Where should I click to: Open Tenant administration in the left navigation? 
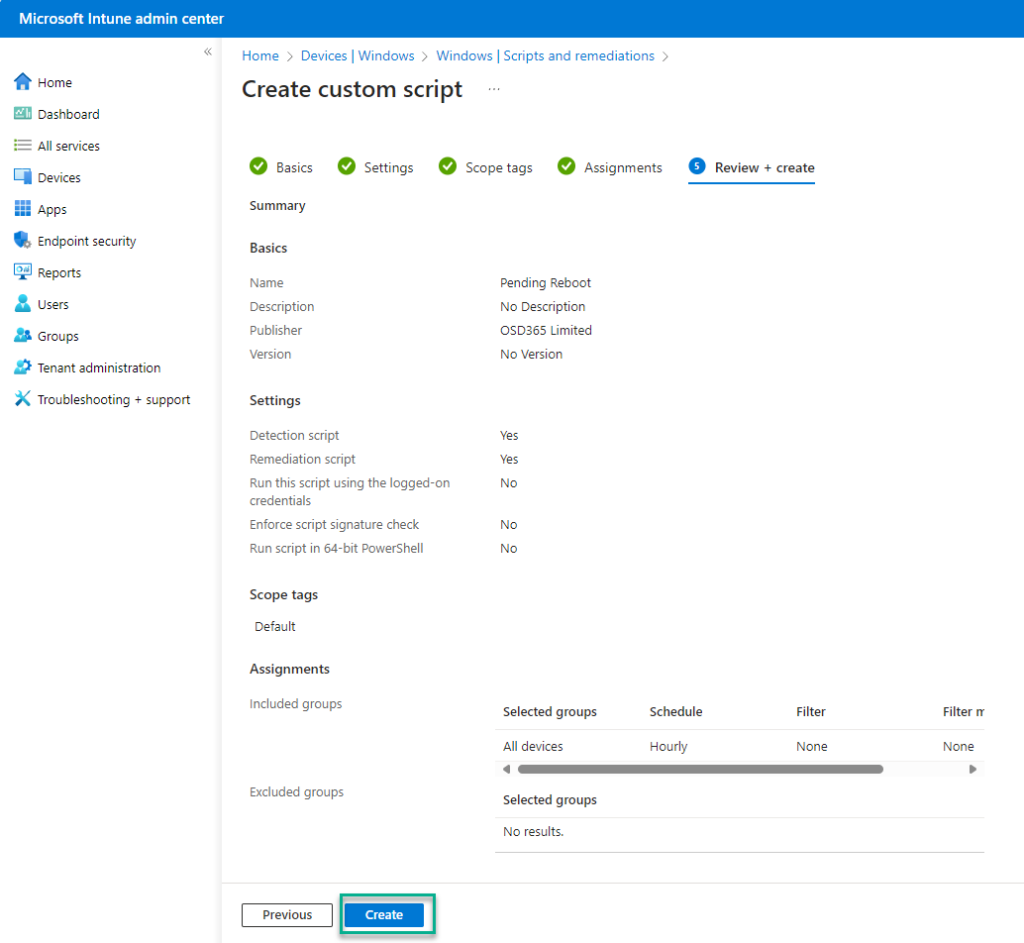(x=99, y=368)
